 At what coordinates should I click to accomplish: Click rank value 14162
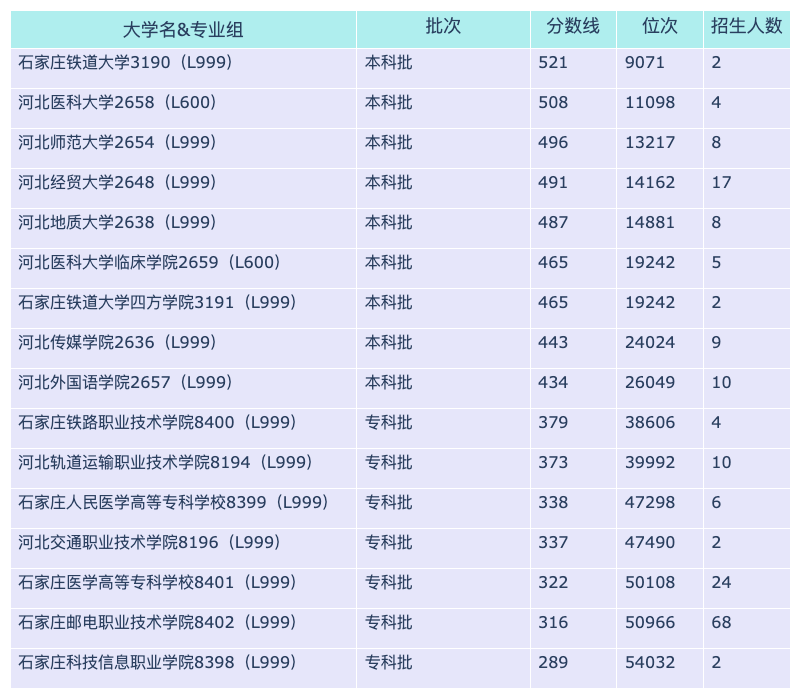[650, 182]
